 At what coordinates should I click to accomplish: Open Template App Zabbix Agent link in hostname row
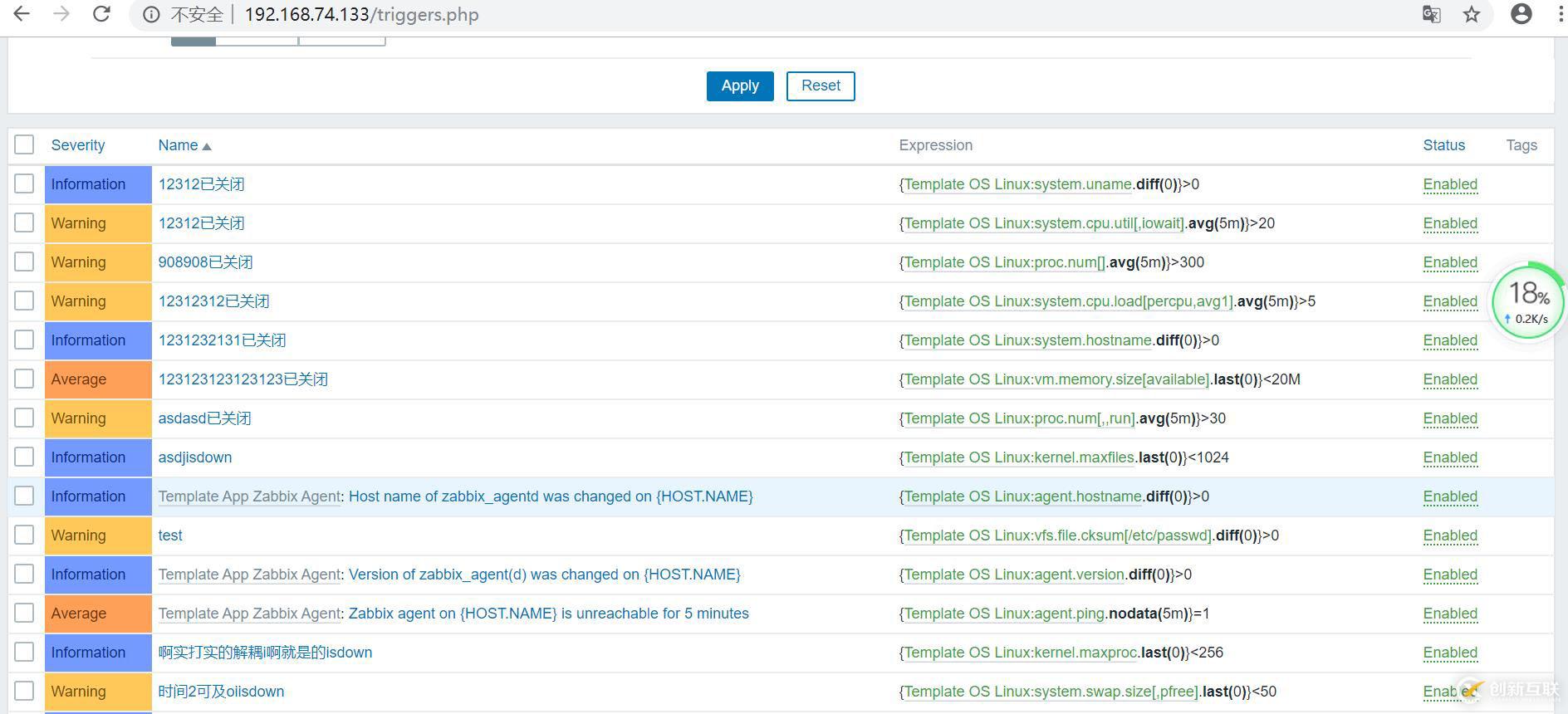(x=249, y=496)
